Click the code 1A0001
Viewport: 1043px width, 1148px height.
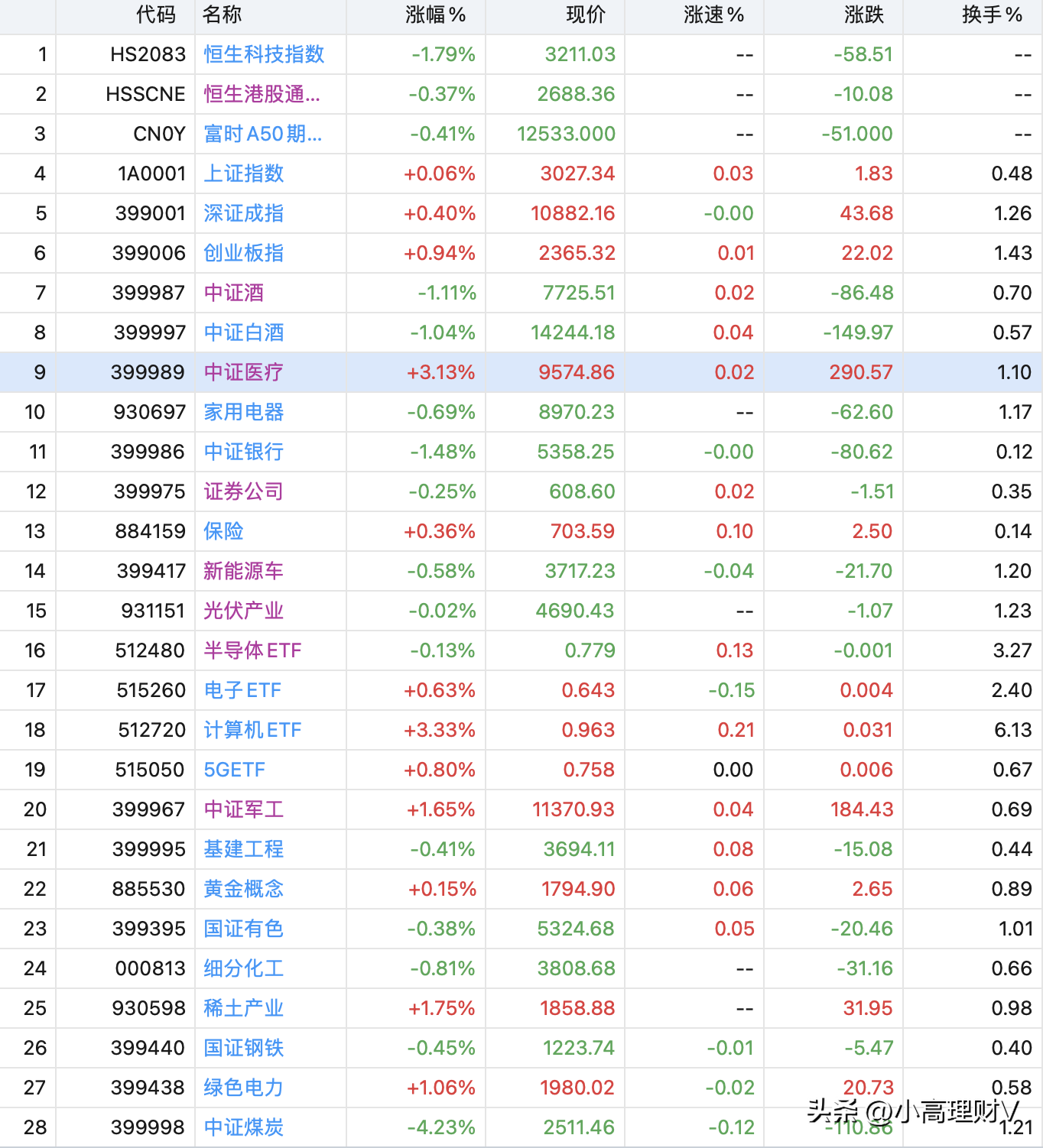(x=152, y=173)
